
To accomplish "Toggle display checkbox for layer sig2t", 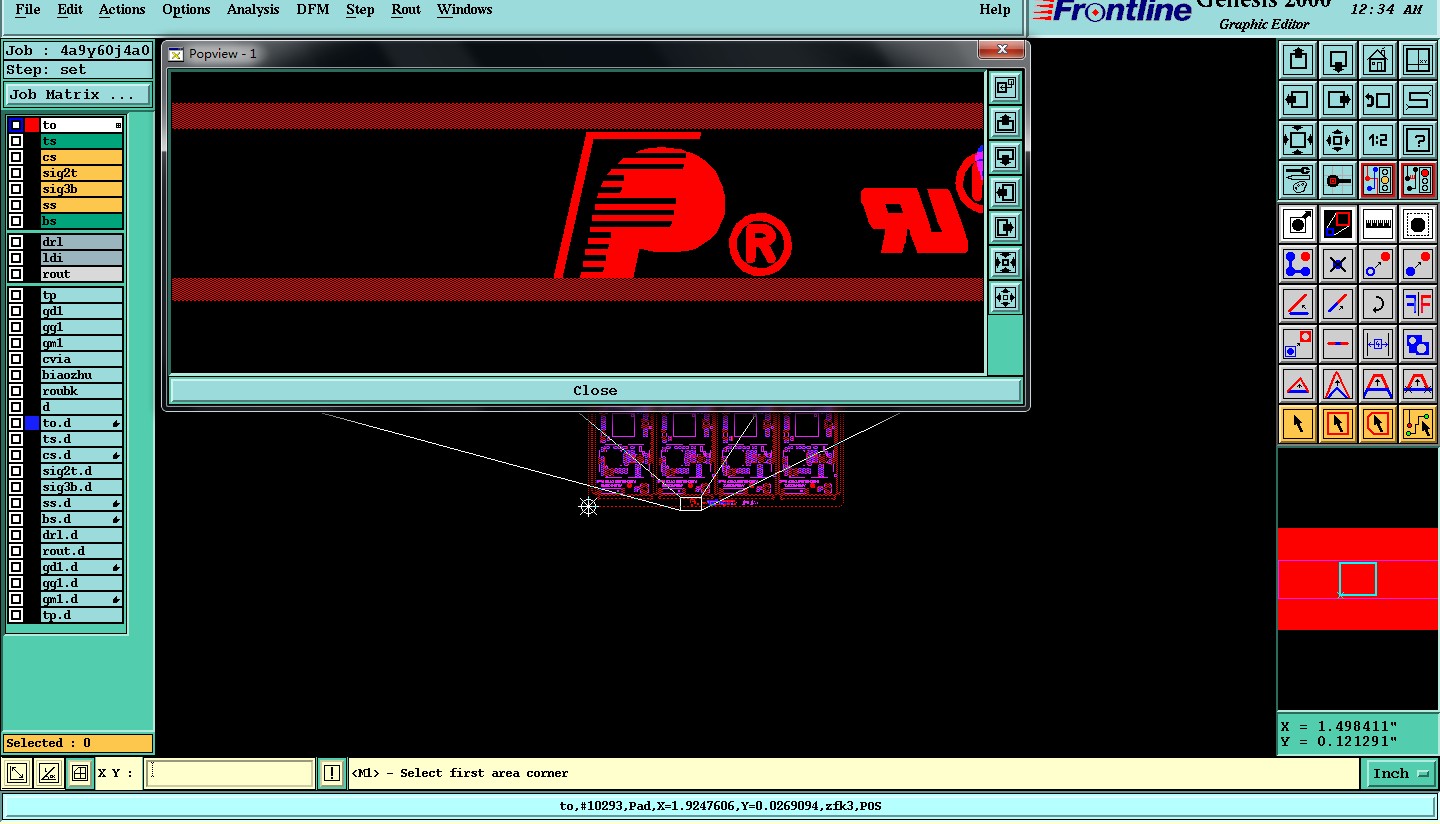I will coord(16,173).
